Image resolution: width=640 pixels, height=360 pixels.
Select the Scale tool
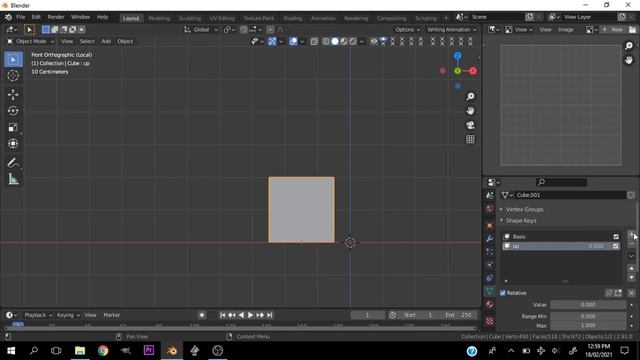coord(13,127)
